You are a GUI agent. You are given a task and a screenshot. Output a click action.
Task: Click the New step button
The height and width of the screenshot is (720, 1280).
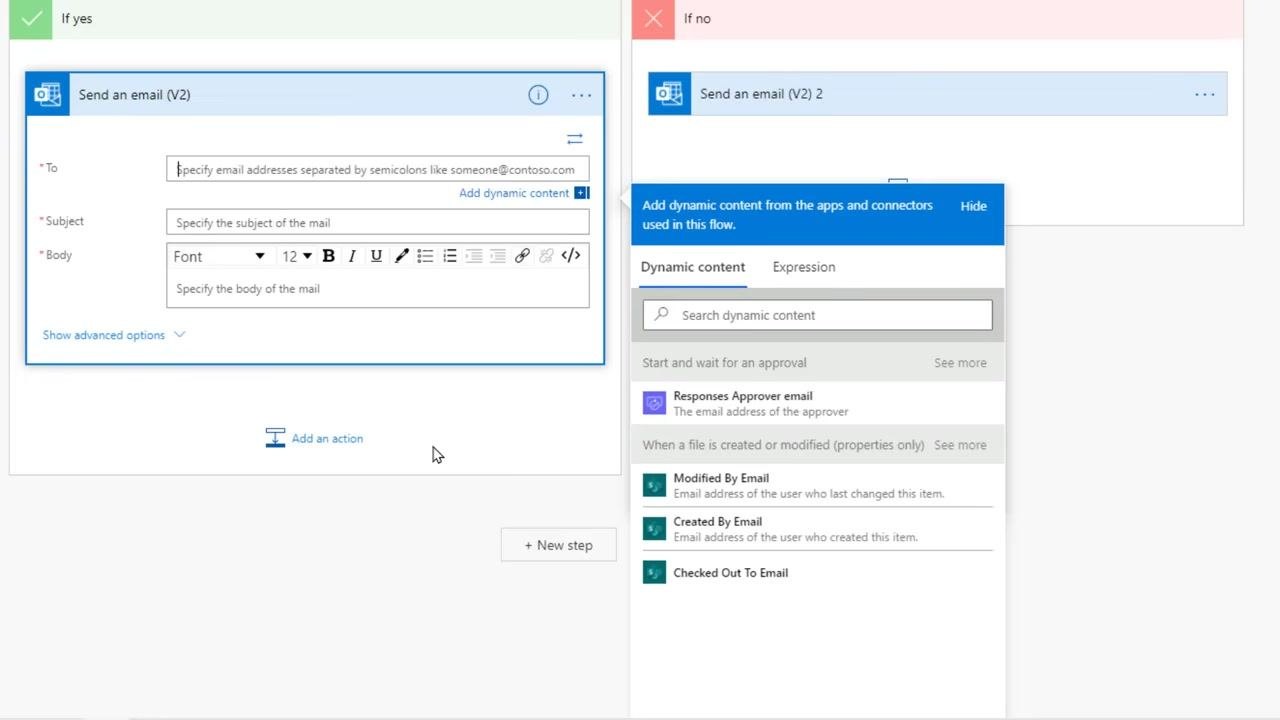tap(559, 545)
